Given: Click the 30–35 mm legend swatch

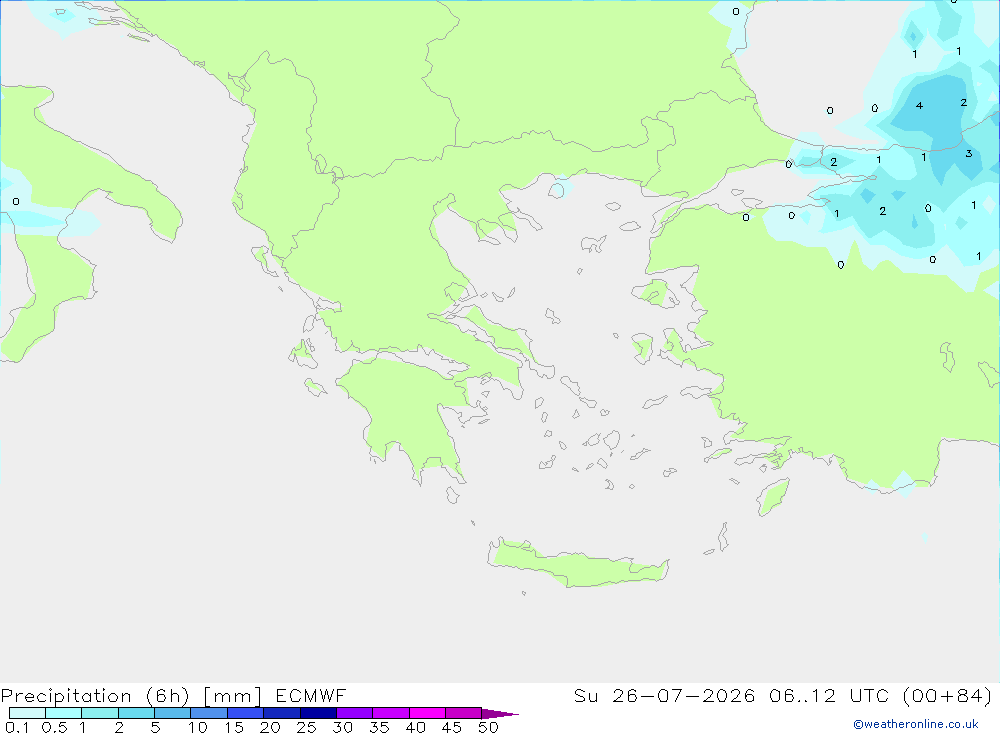Looking at the screenshot, I should point(355,713).
